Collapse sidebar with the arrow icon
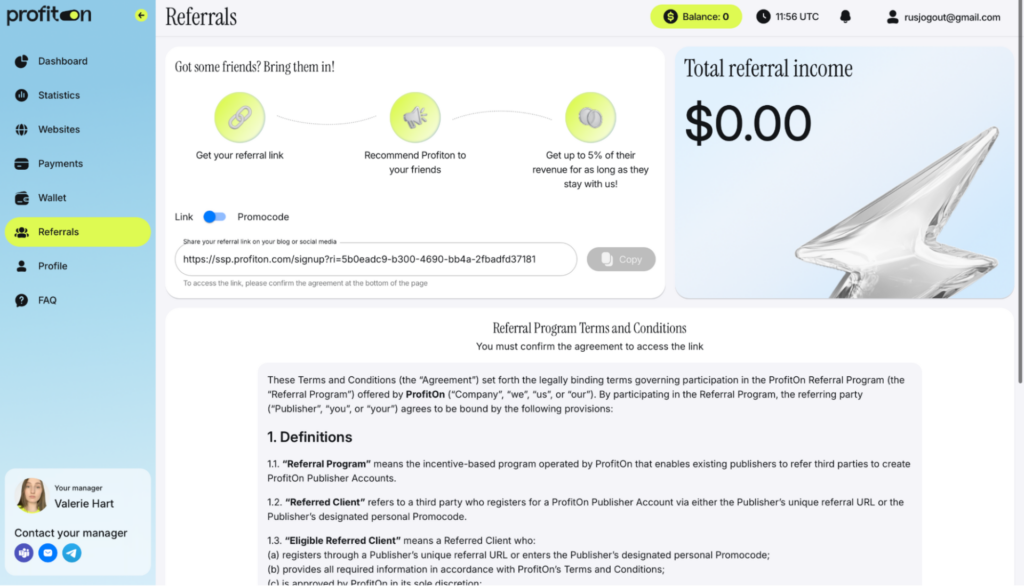This screenshot has width=1024, height=586. (141, 15)
